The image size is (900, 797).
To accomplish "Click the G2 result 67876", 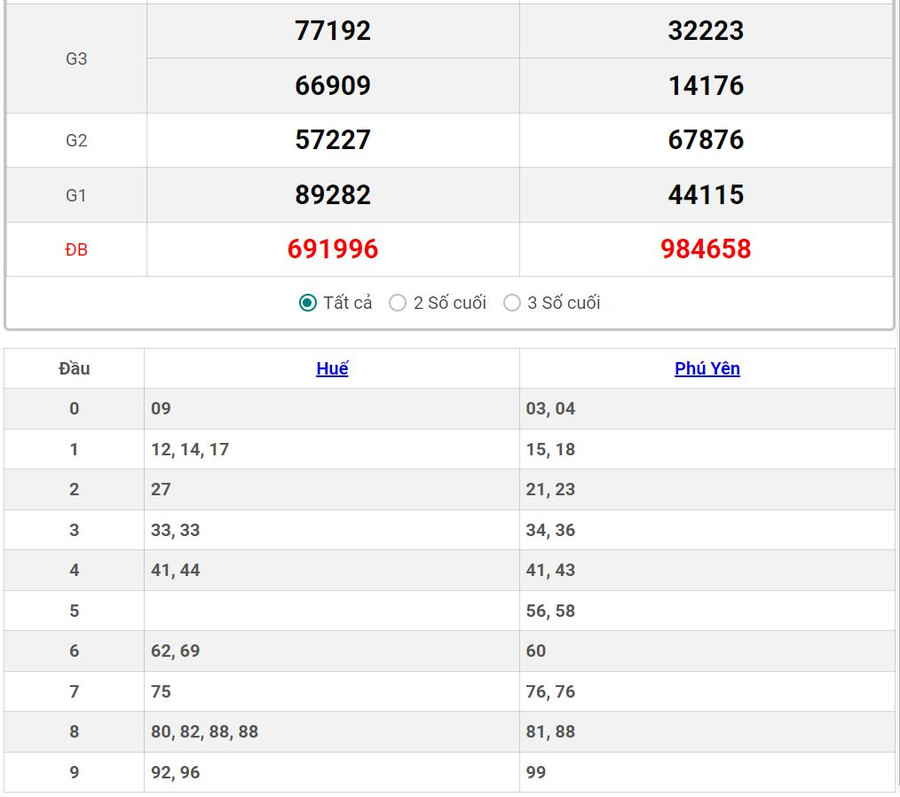I will pyautogui.click(x=706, y=140).
